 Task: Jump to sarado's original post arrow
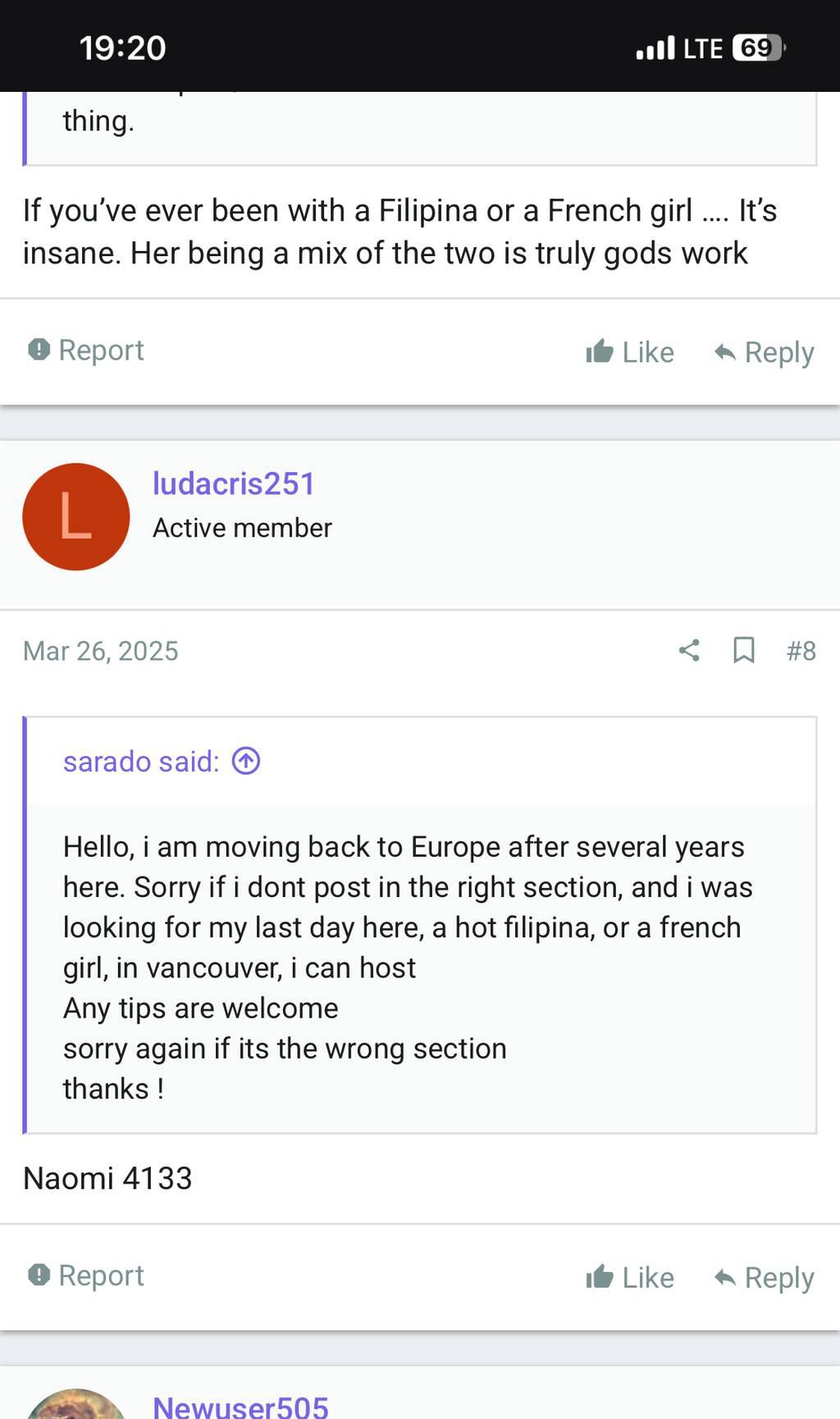(x=246, y=762)
